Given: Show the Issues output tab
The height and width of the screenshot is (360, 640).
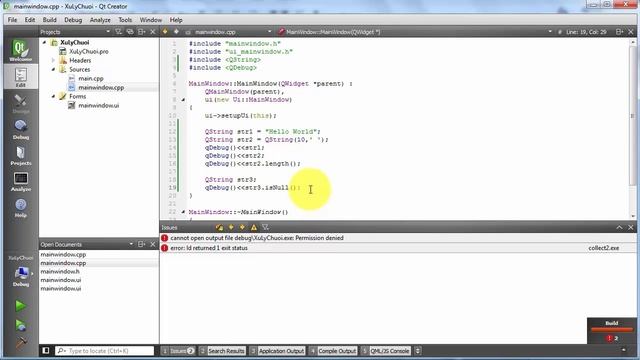Looking at the screenshot, I should click(178, 351).
